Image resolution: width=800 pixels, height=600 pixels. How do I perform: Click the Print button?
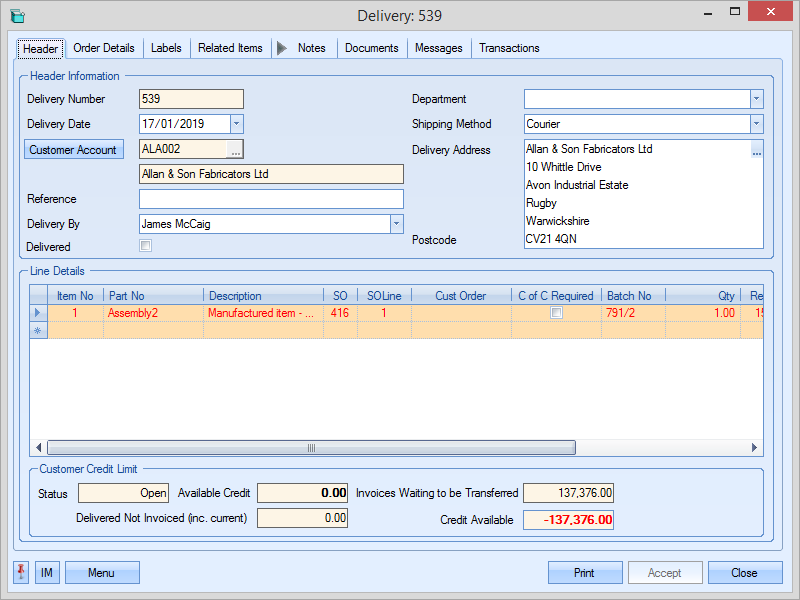(x=585, y=573)
